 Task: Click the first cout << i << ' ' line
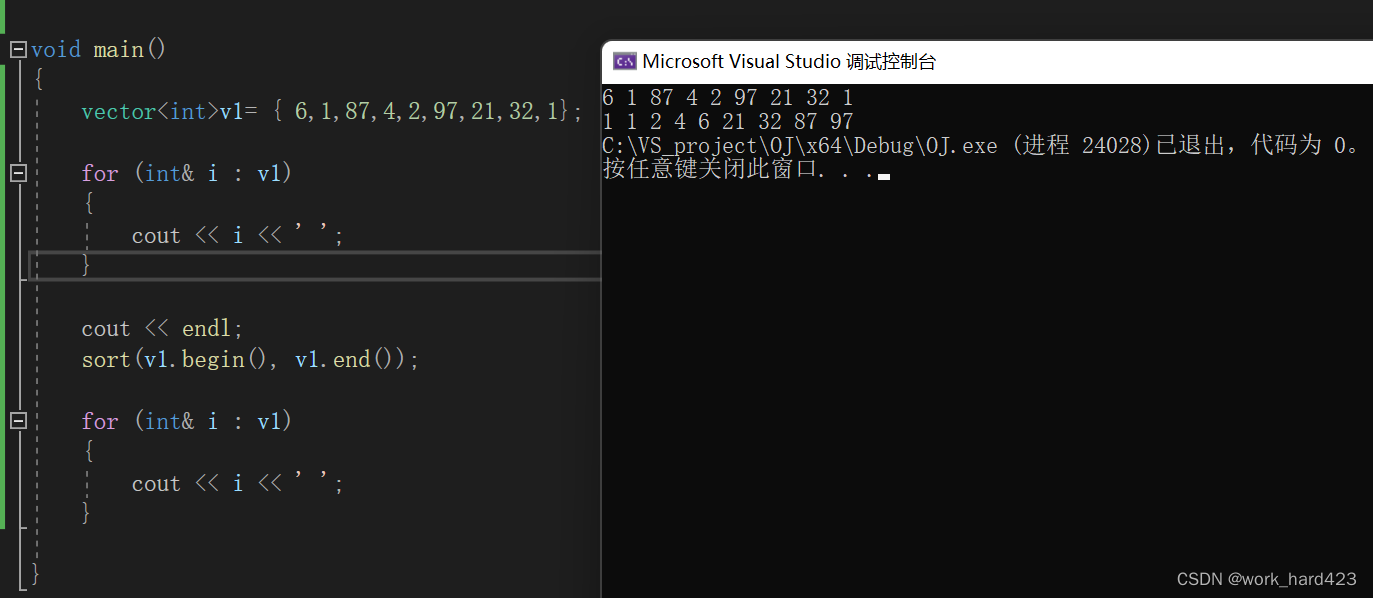point(238,235)
